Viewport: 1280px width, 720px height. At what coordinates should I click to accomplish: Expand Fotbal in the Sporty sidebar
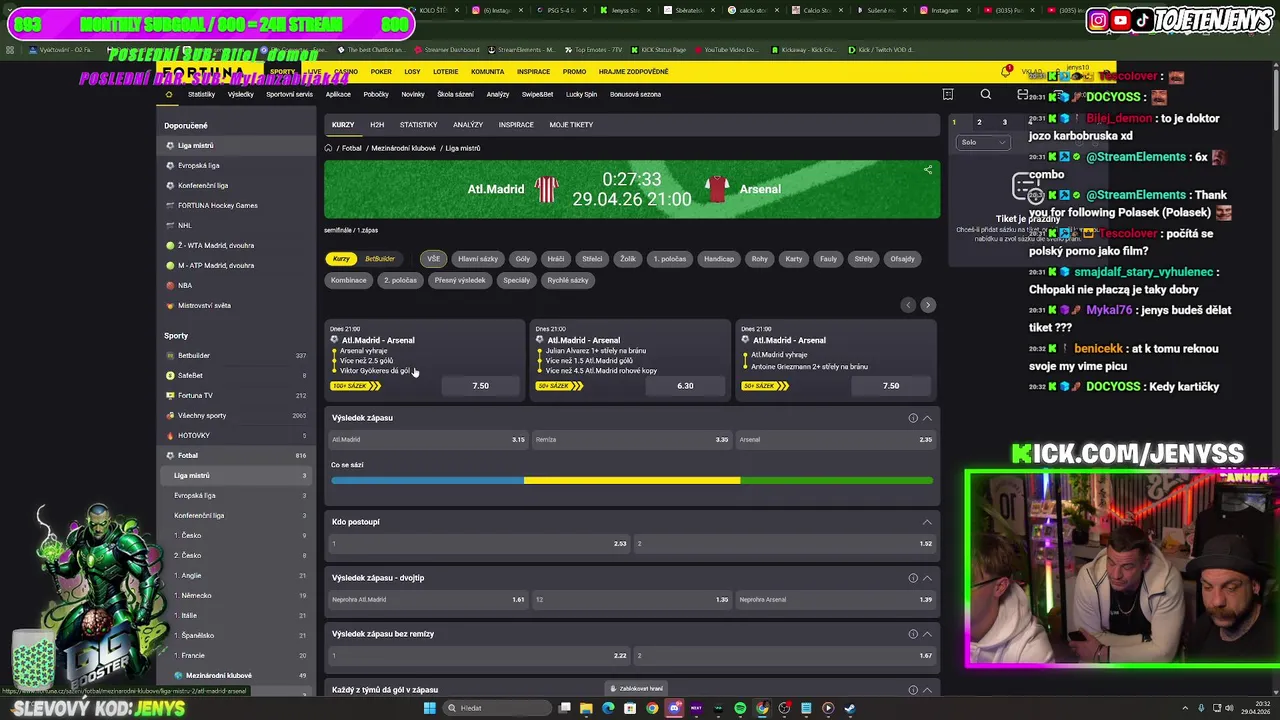[x=237, y=455]
